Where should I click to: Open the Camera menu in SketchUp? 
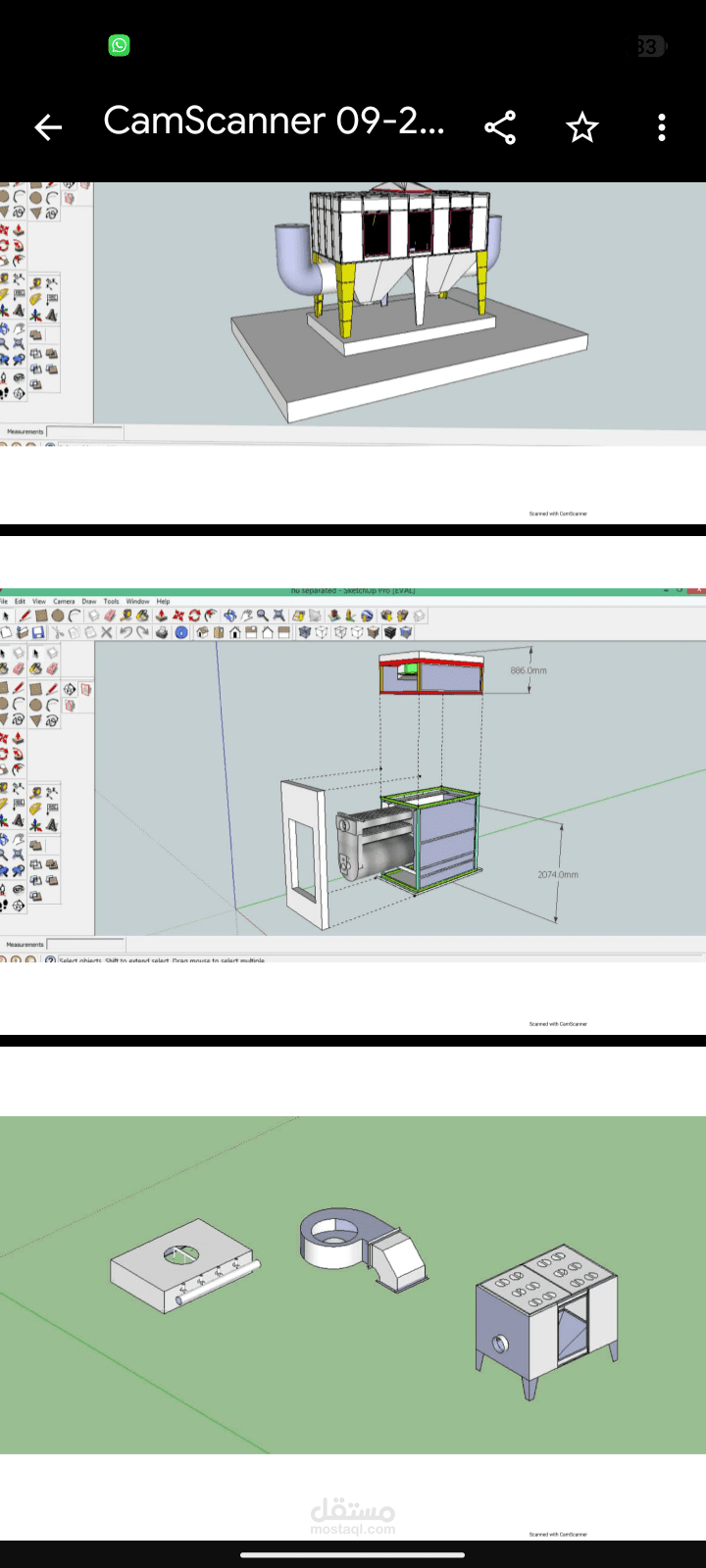point(64,601)
